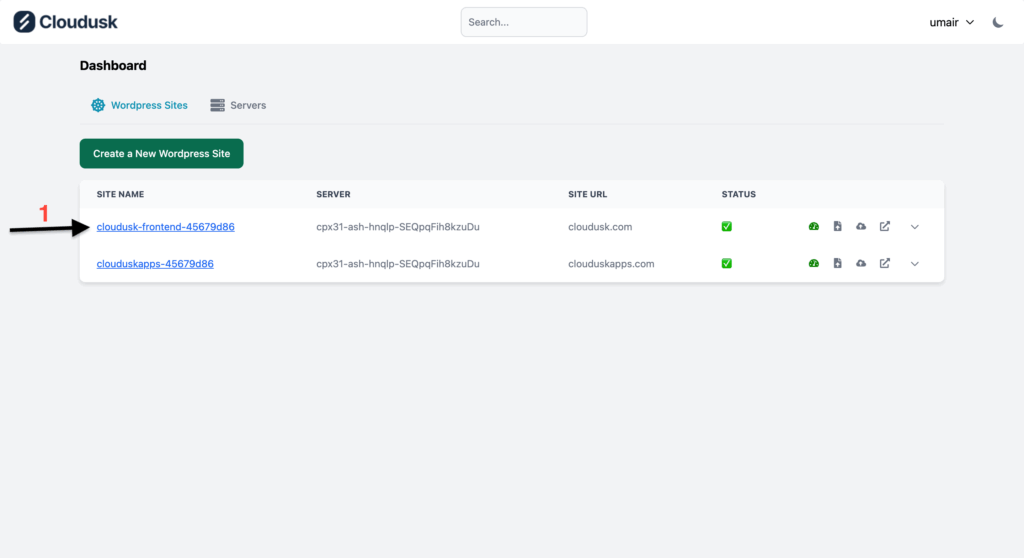The width and height of the screenshot is (1024, 558).
Task: Open the cloudusk-frontend-45679d86 site link
Action: point(165,227)
